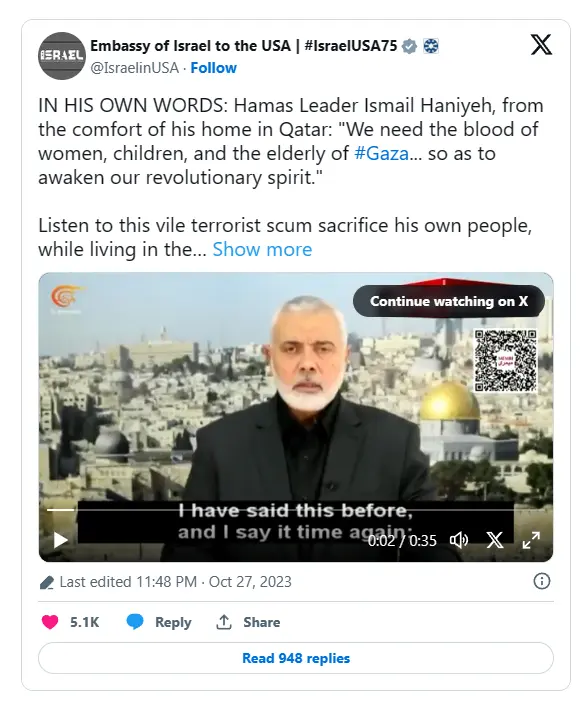This screenshot has width=586, height=702.
Task: Click the @IsraelinUSA handle
Action: click(x=134, y=68)
